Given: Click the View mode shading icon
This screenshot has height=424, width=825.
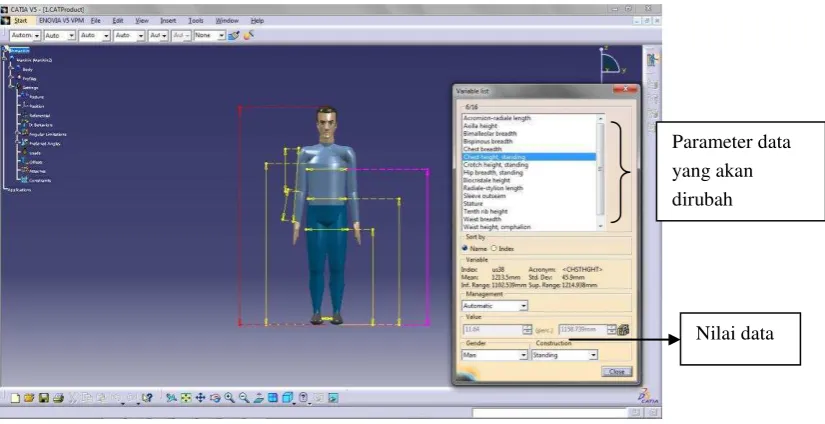Looking at the screenshot, I should pos(304,398).
